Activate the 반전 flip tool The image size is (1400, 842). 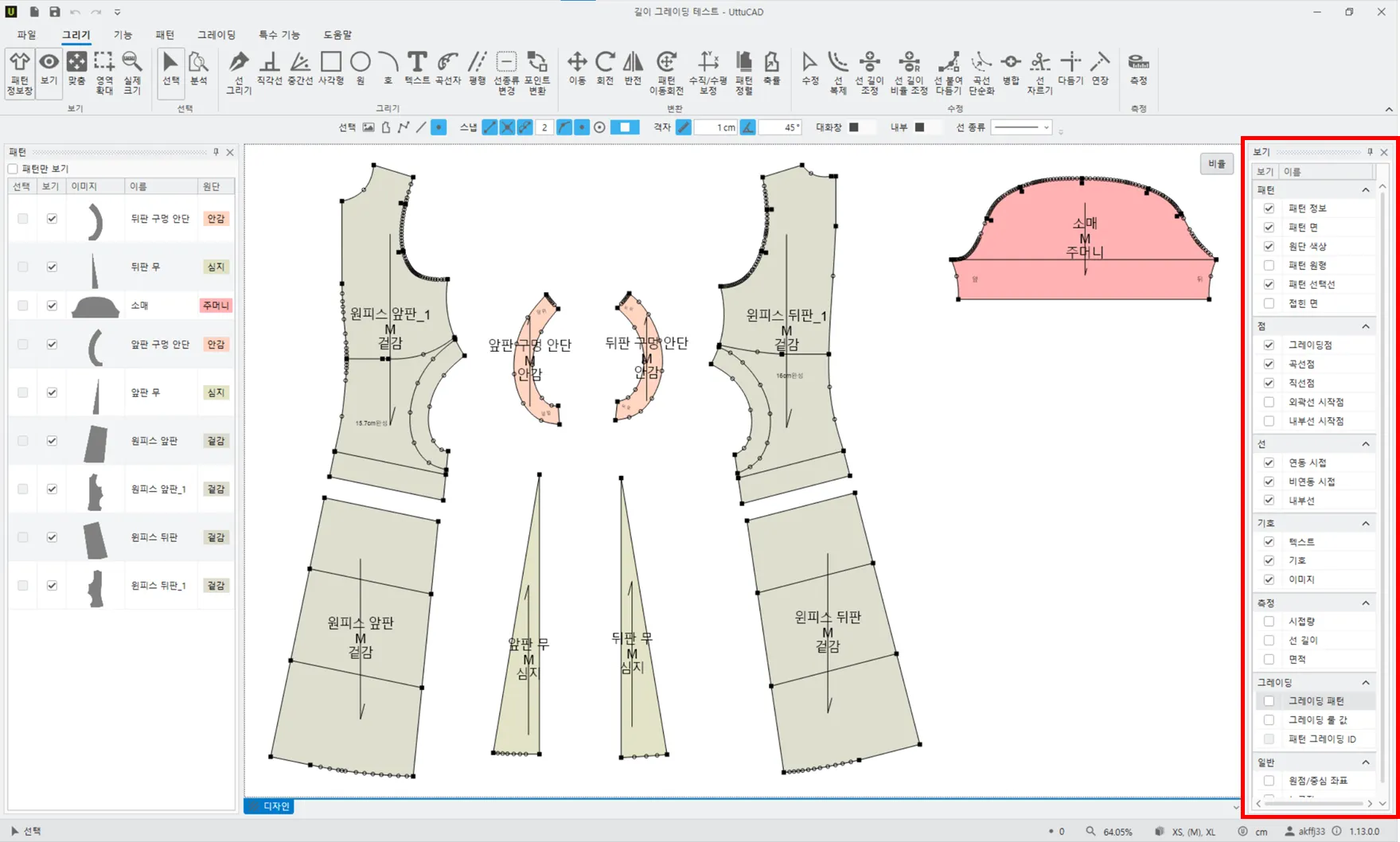click(x=633, y=69)
